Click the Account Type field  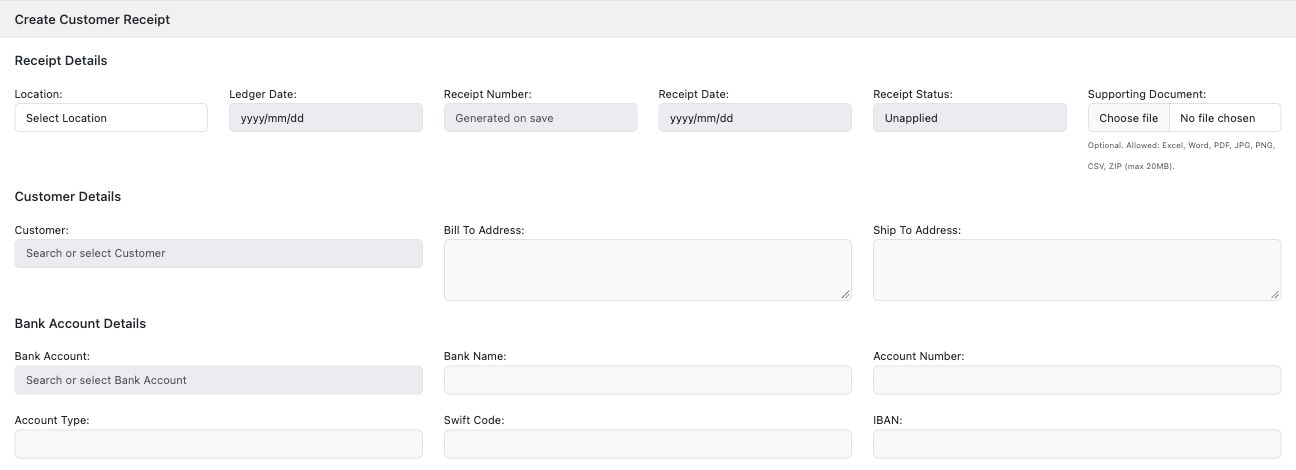click(219, 444)
